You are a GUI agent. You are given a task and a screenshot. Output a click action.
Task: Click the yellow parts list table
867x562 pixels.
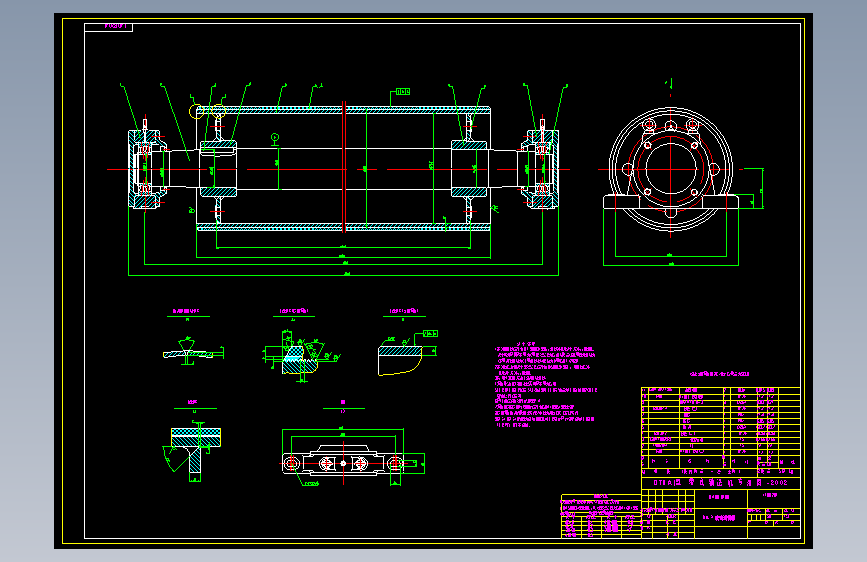click(x=720, y=431)
